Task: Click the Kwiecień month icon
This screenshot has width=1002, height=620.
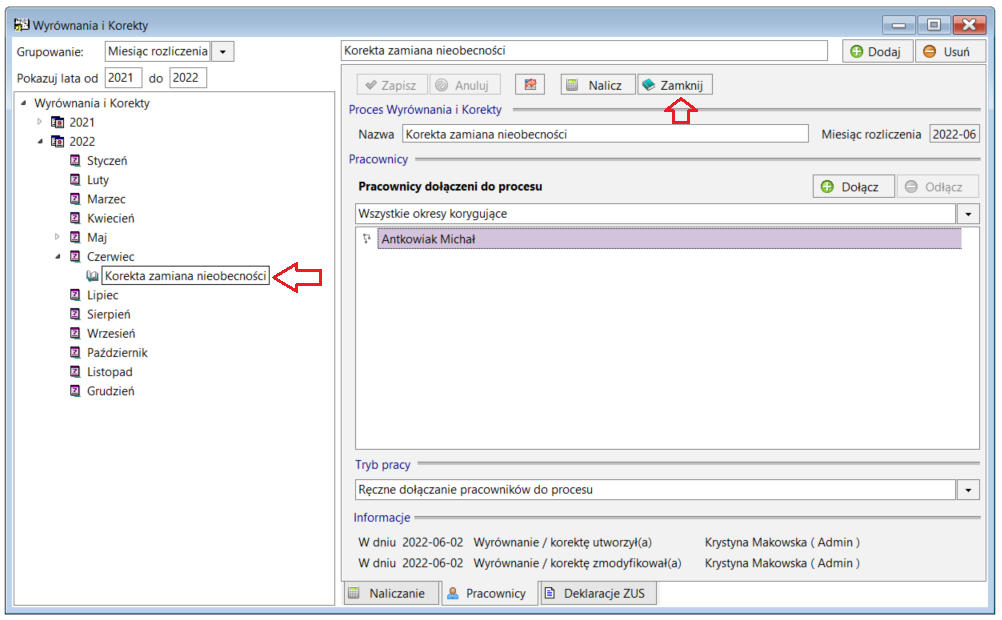Action: pos(75,218)
